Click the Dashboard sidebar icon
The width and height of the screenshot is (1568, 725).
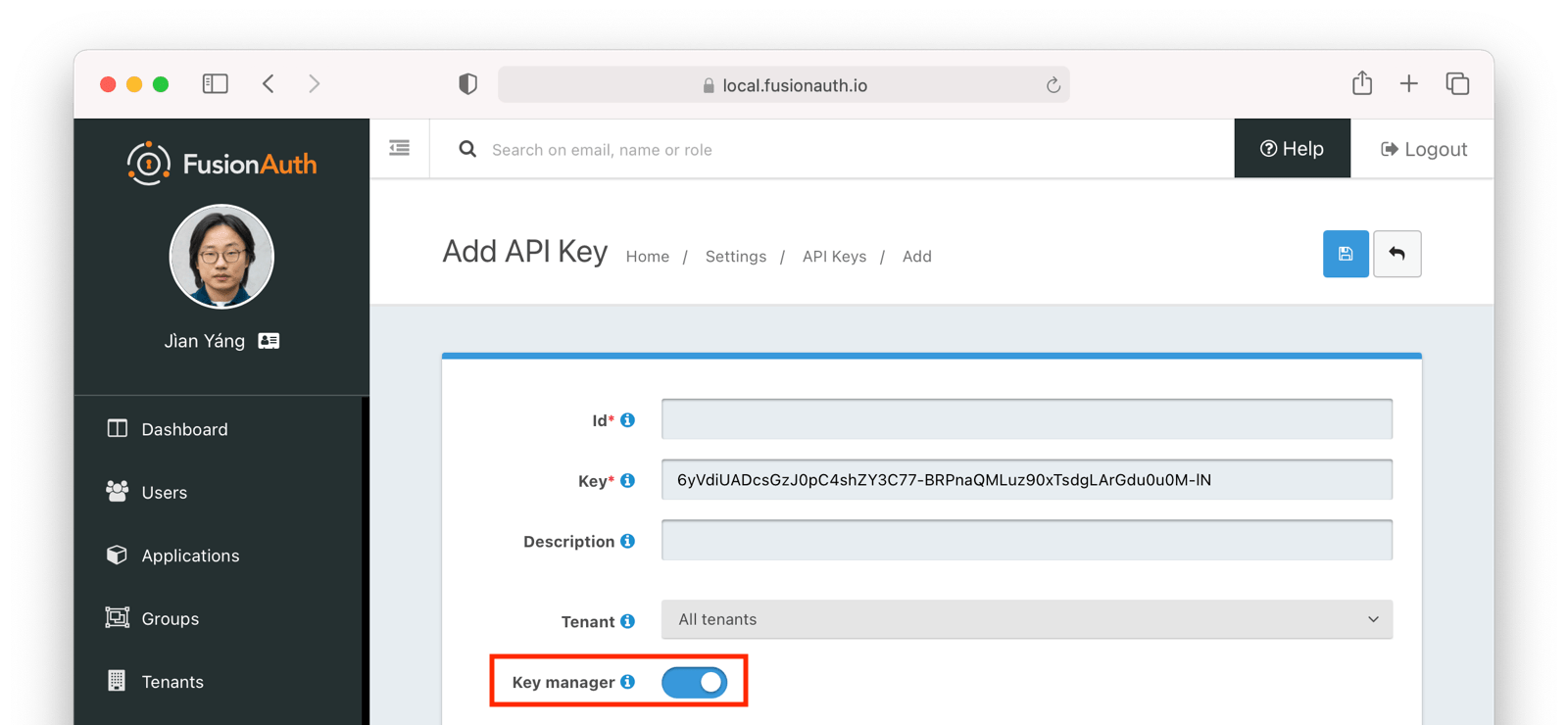(118, 428)
